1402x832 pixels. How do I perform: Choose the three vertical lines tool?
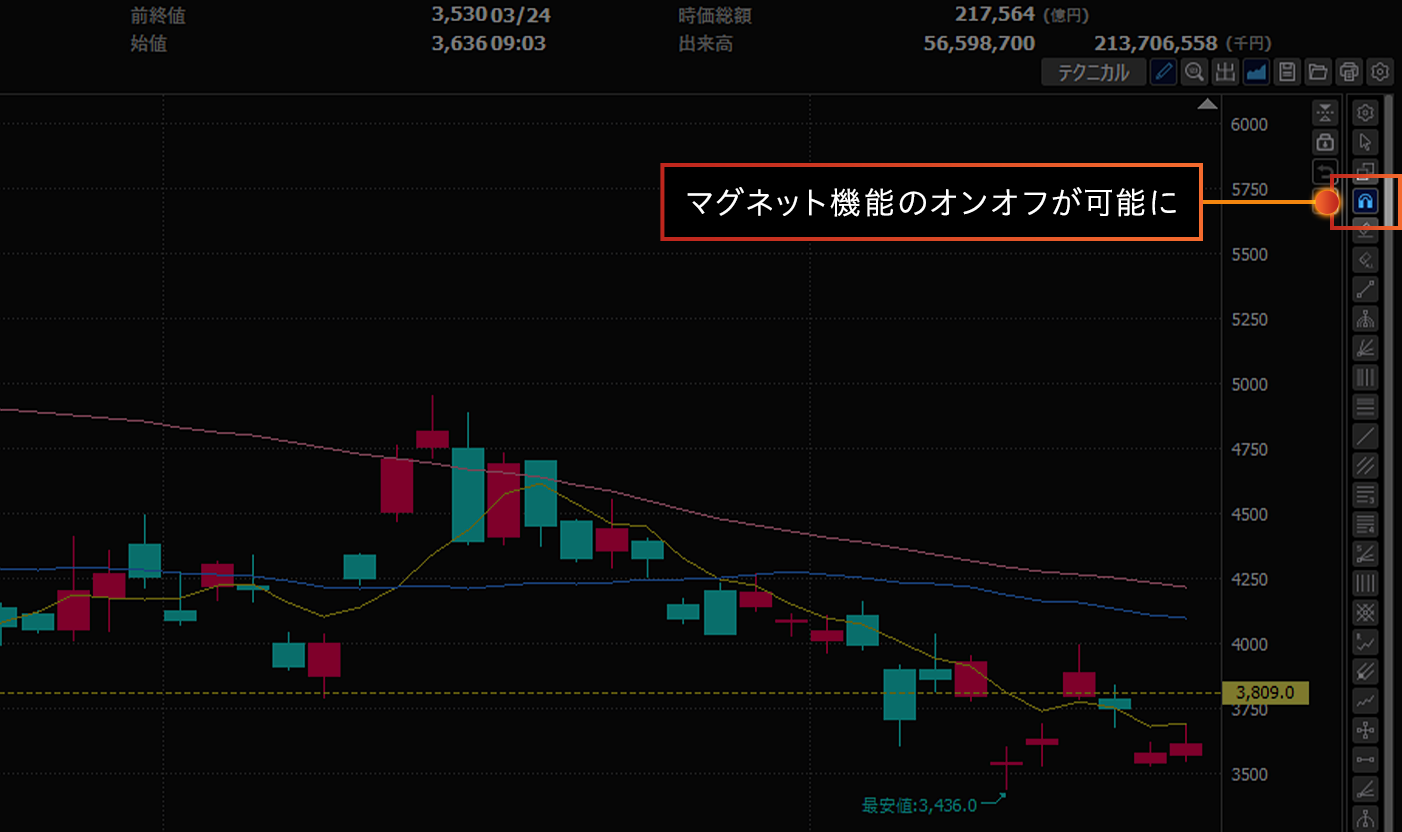tap(1365, 377)
